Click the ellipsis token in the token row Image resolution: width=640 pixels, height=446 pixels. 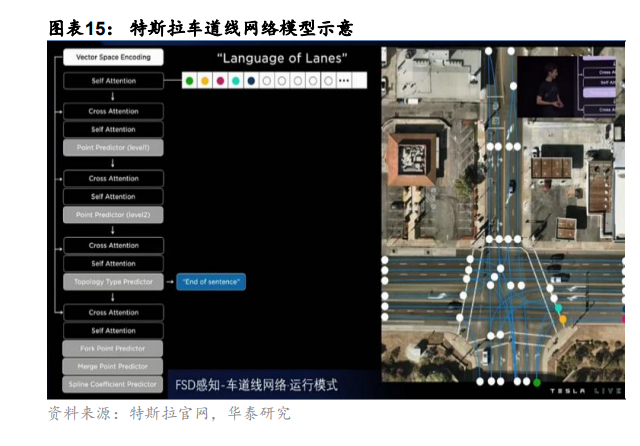tap(344, 80)
